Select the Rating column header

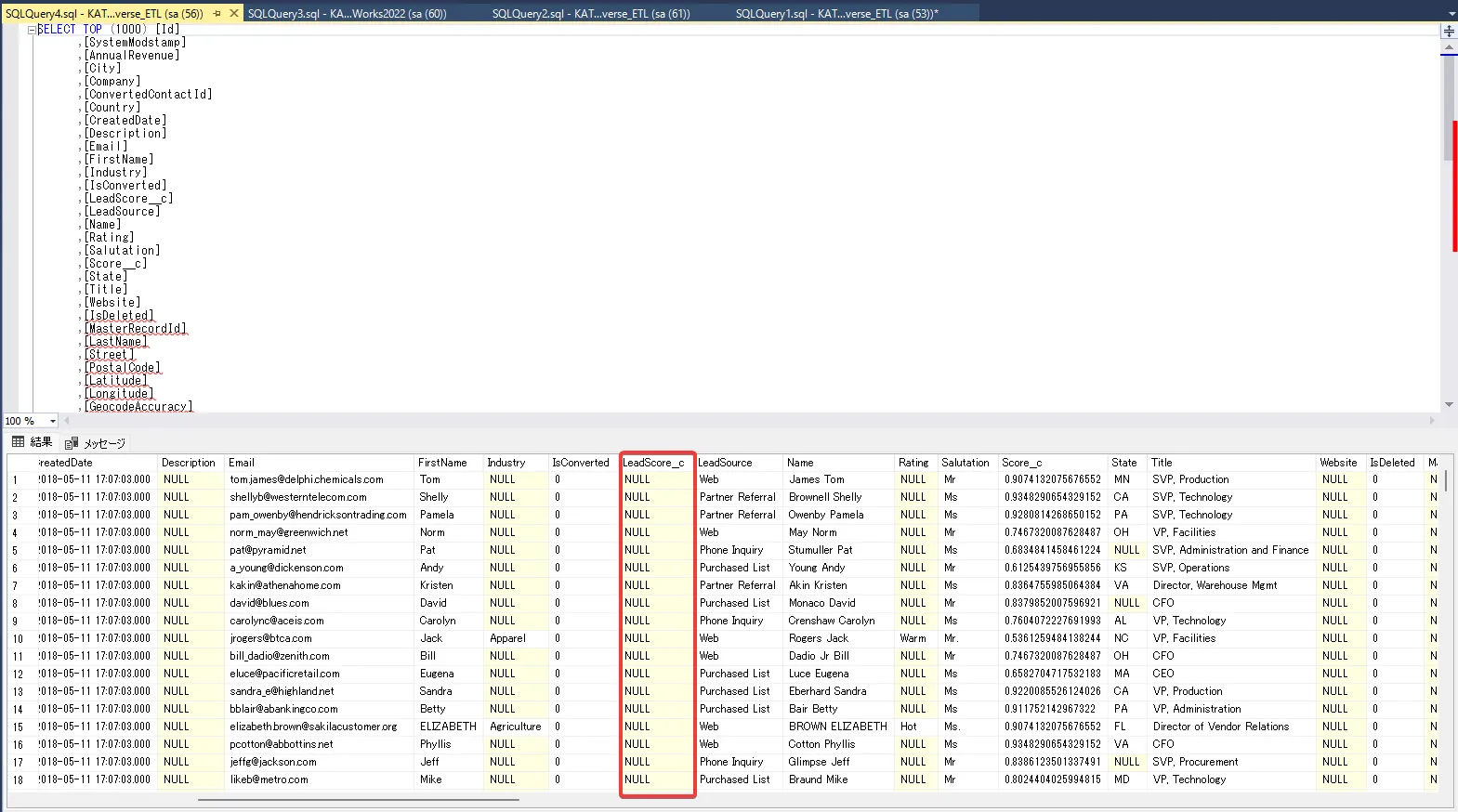[915, 463]
